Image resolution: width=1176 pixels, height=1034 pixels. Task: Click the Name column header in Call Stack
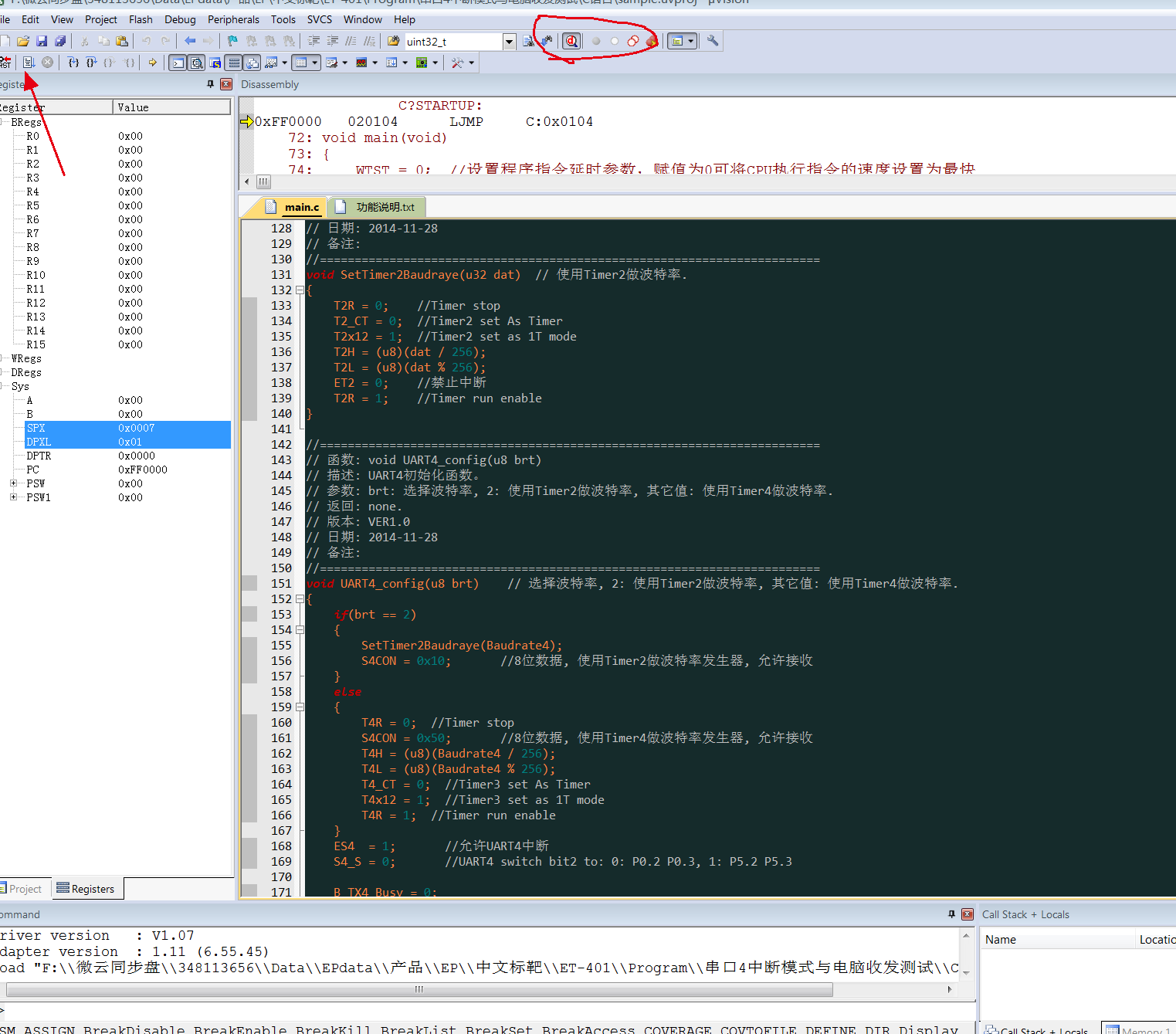[x=1058, y=939]
